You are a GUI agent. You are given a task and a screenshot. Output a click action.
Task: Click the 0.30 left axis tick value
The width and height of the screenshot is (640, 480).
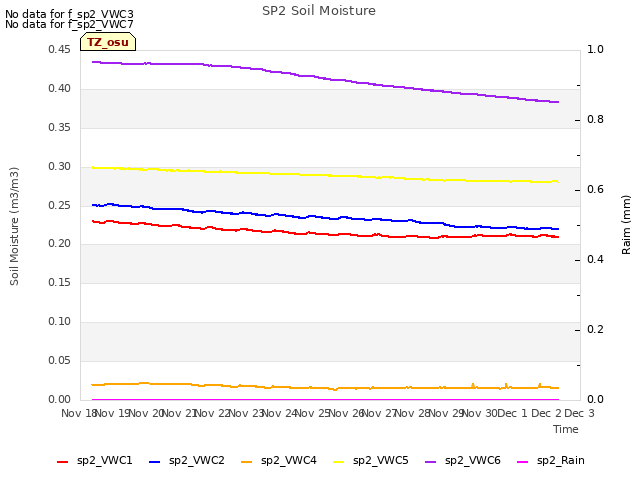(59, 167)
